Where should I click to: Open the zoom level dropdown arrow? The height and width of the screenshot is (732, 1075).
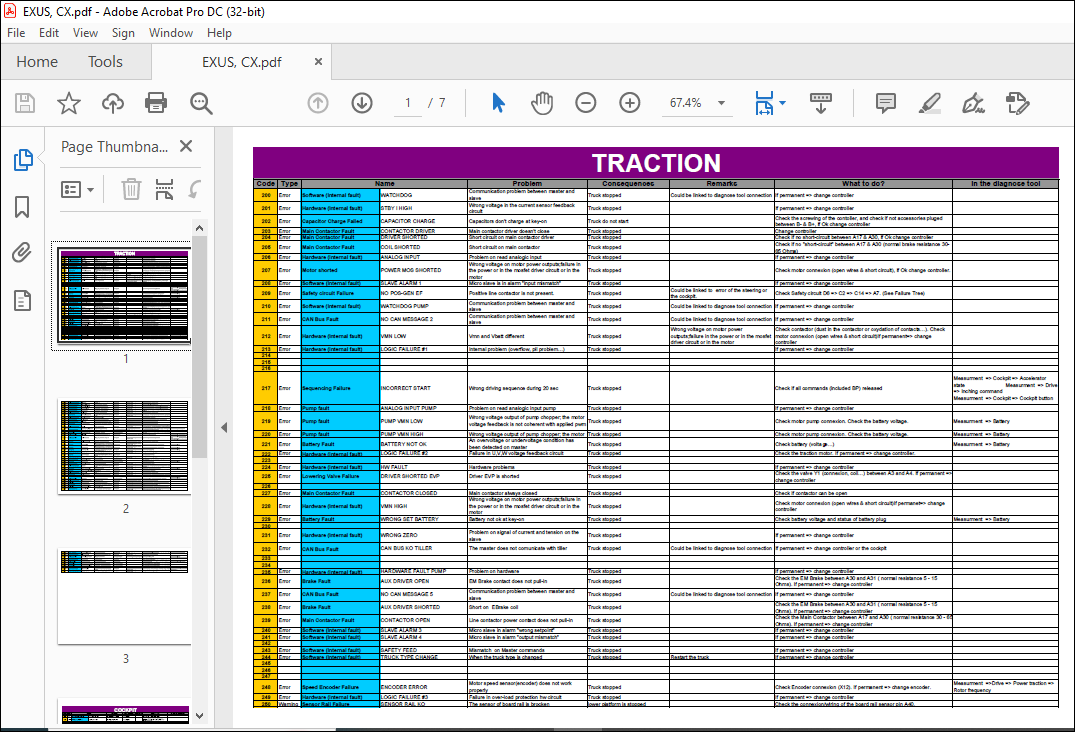click(x=721, y=103)
